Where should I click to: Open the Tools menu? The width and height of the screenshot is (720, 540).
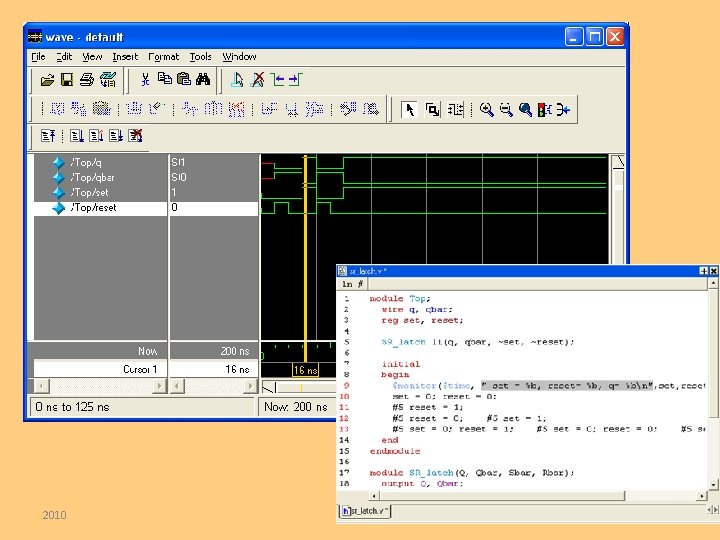coord(200,57)
